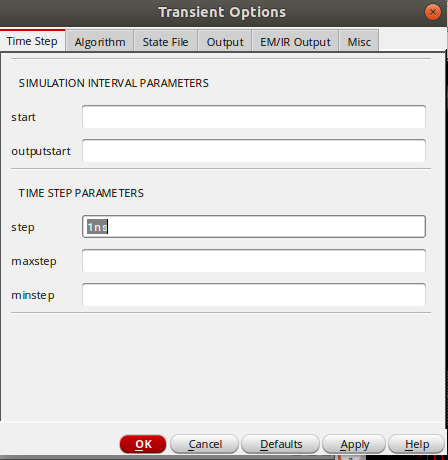This screenshot has width=448, height=460.
Task: Confirm settings with the OK button
Action: tap(143, 444)
